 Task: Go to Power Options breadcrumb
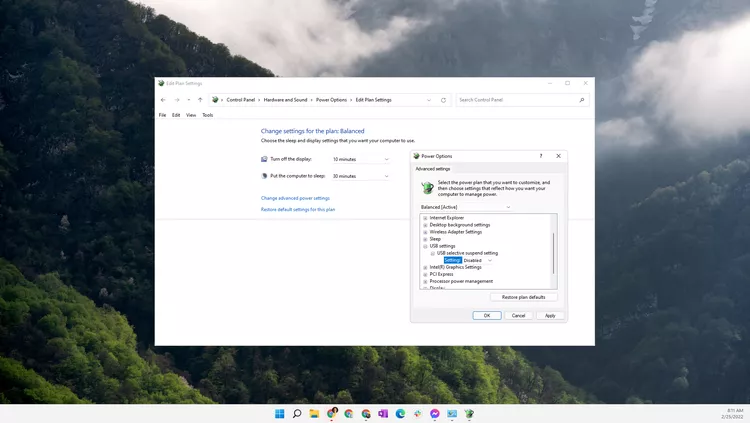click(331, 100)
